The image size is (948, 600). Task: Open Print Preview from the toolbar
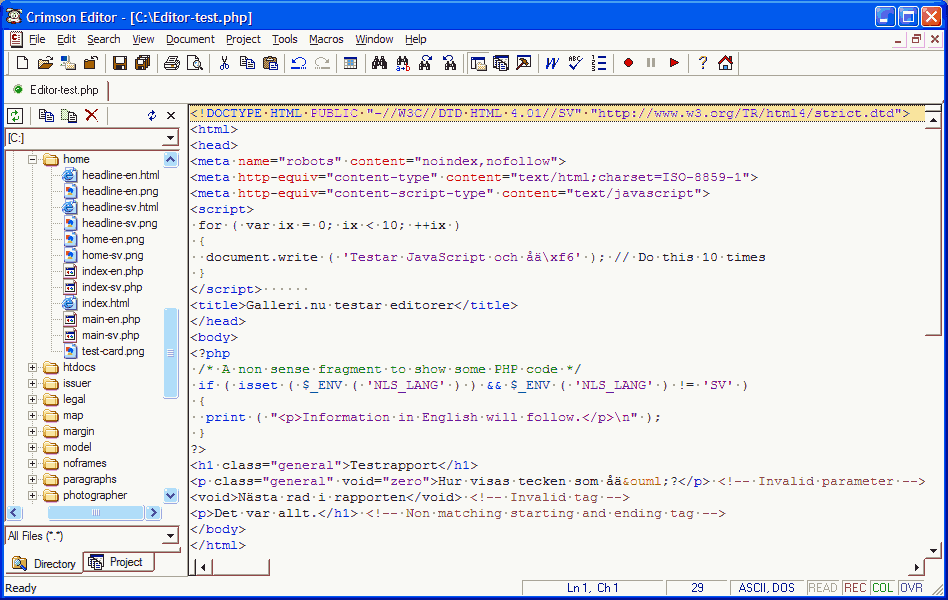[195, 63]
